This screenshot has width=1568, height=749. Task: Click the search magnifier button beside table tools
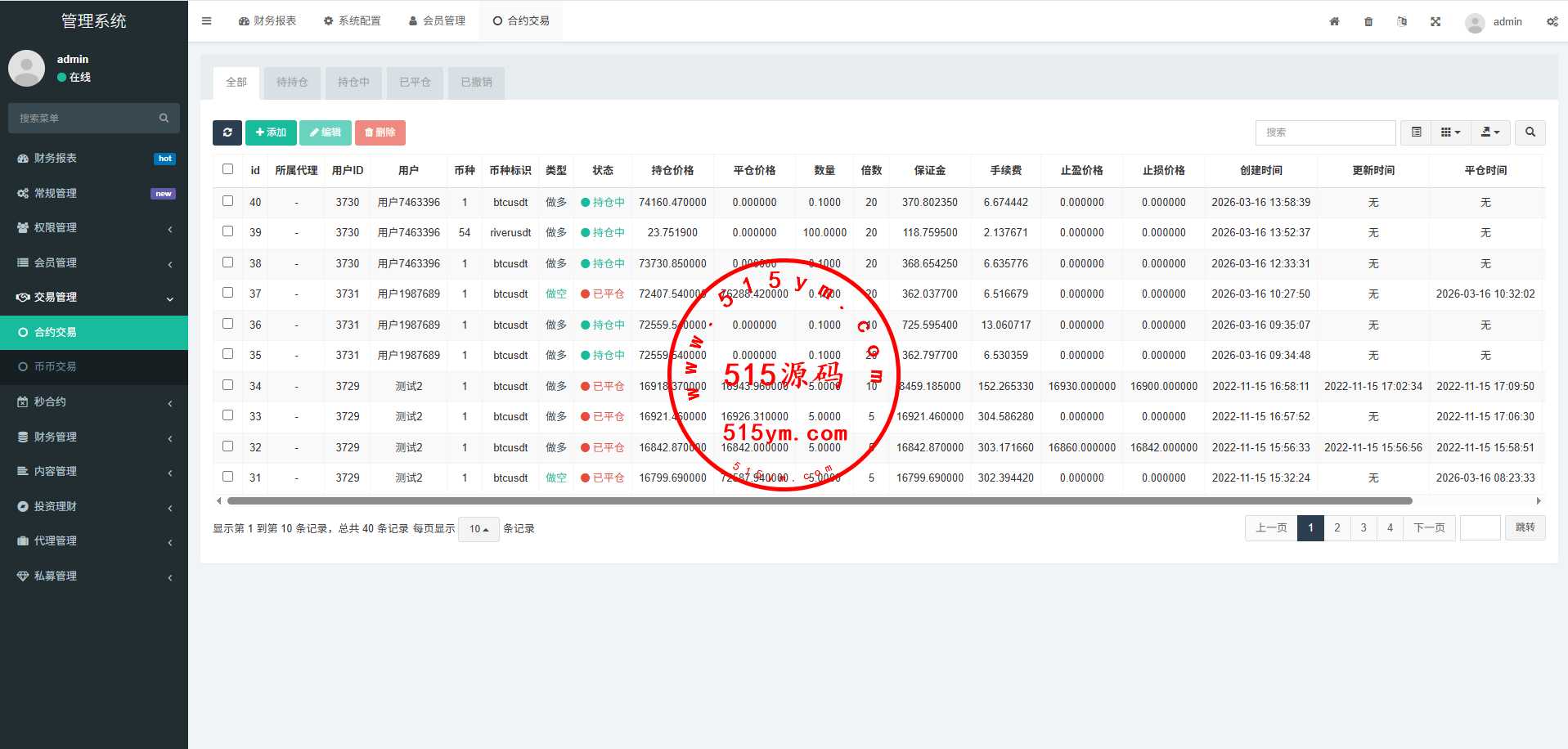(1530, 132)
